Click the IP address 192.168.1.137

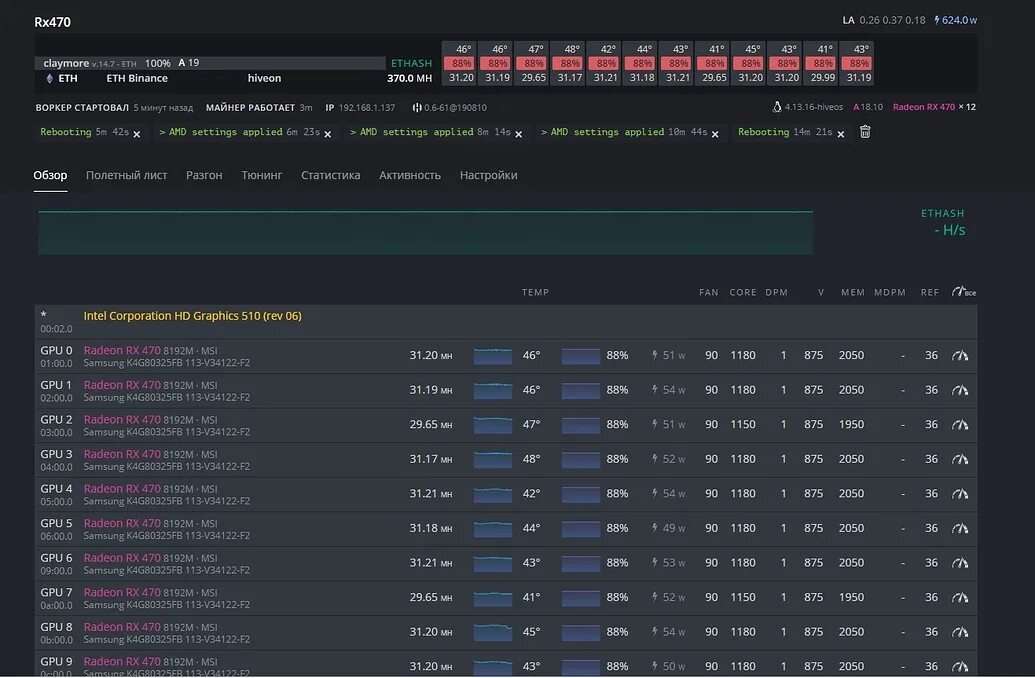pos(367,108)
